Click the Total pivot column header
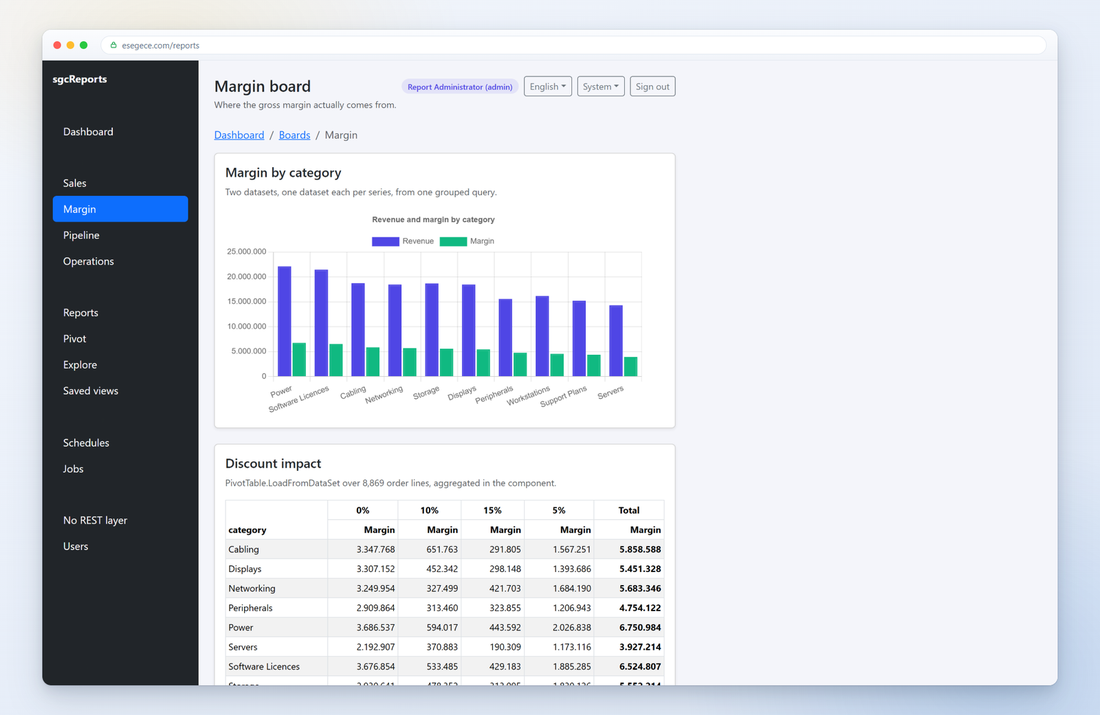The width and height of the screenshot is (1100, 715). click(629, 510)
